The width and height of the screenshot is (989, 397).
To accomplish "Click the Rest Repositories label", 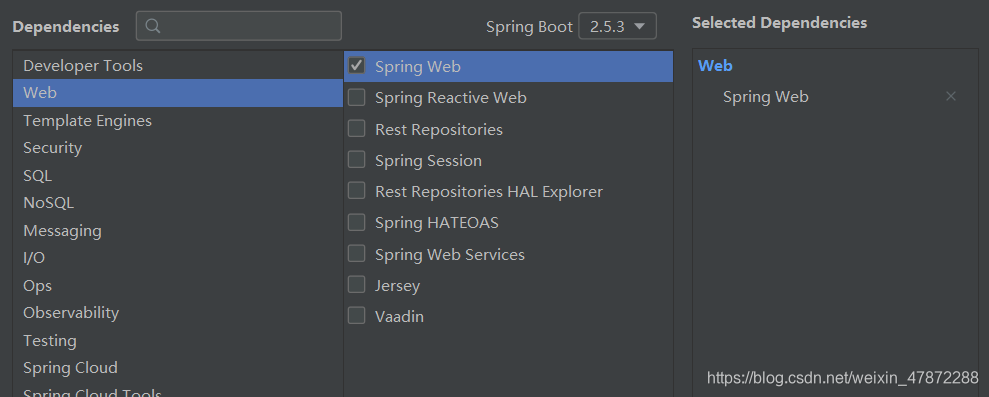I will pyautogui.click(x=439, y=129).
